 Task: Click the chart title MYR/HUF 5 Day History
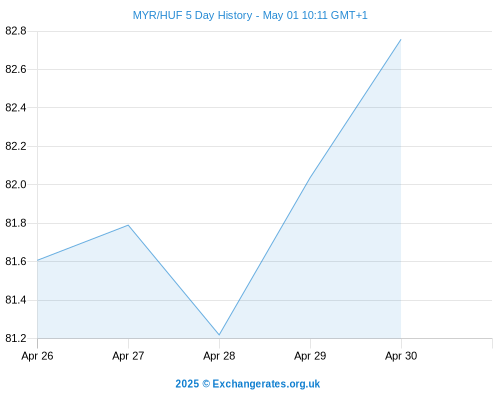coord(192,15)
